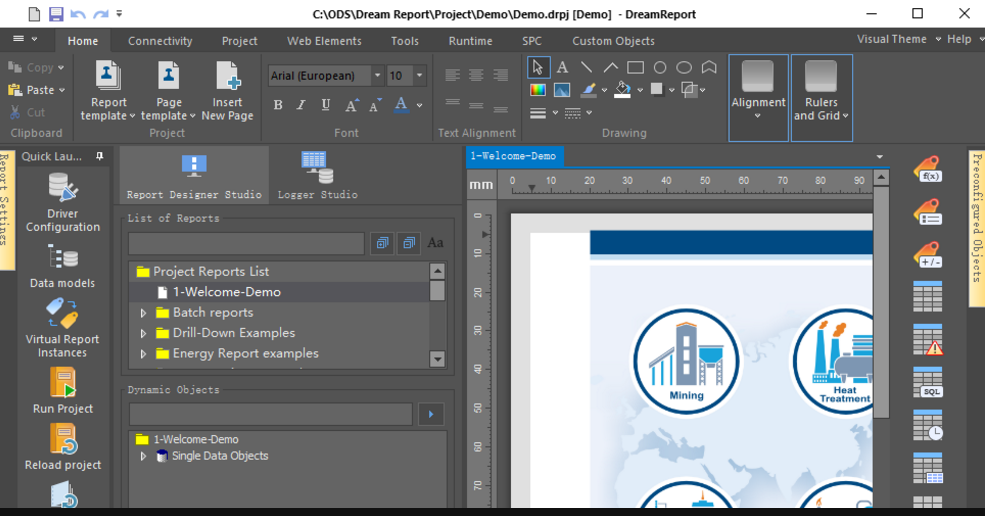This screenshot has width=985, height=516.
Task: Open Driver Configuration in Quick Launch
Action: (63, 202)
